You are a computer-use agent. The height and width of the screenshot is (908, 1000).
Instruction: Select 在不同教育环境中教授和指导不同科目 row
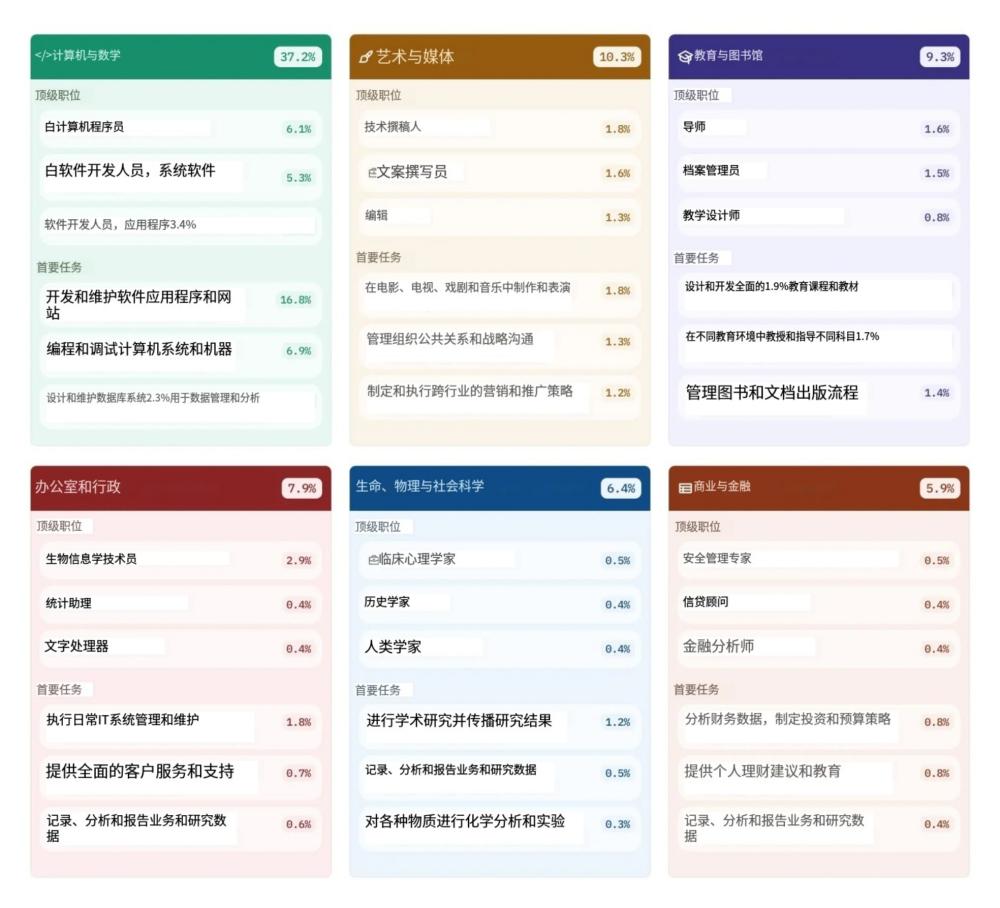point(818,346)
